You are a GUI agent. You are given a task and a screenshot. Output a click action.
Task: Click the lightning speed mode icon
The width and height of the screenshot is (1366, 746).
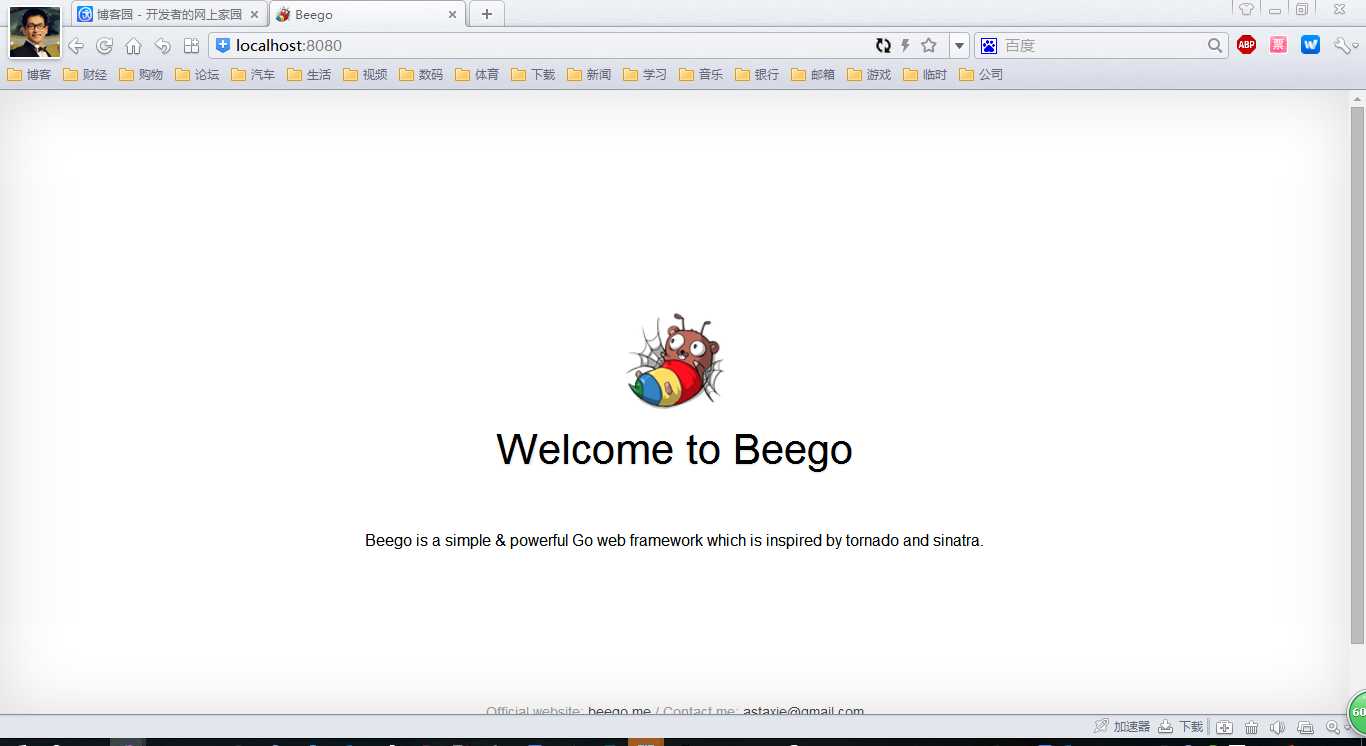[x=905, y=45]
